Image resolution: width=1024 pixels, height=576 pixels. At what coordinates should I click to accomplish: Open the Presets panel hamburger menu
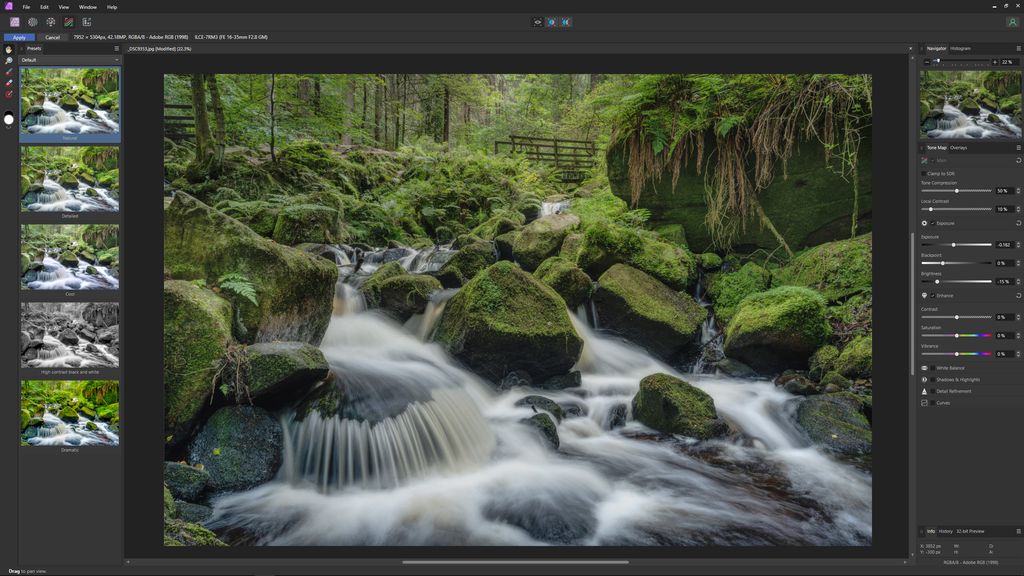coord(117,48)
